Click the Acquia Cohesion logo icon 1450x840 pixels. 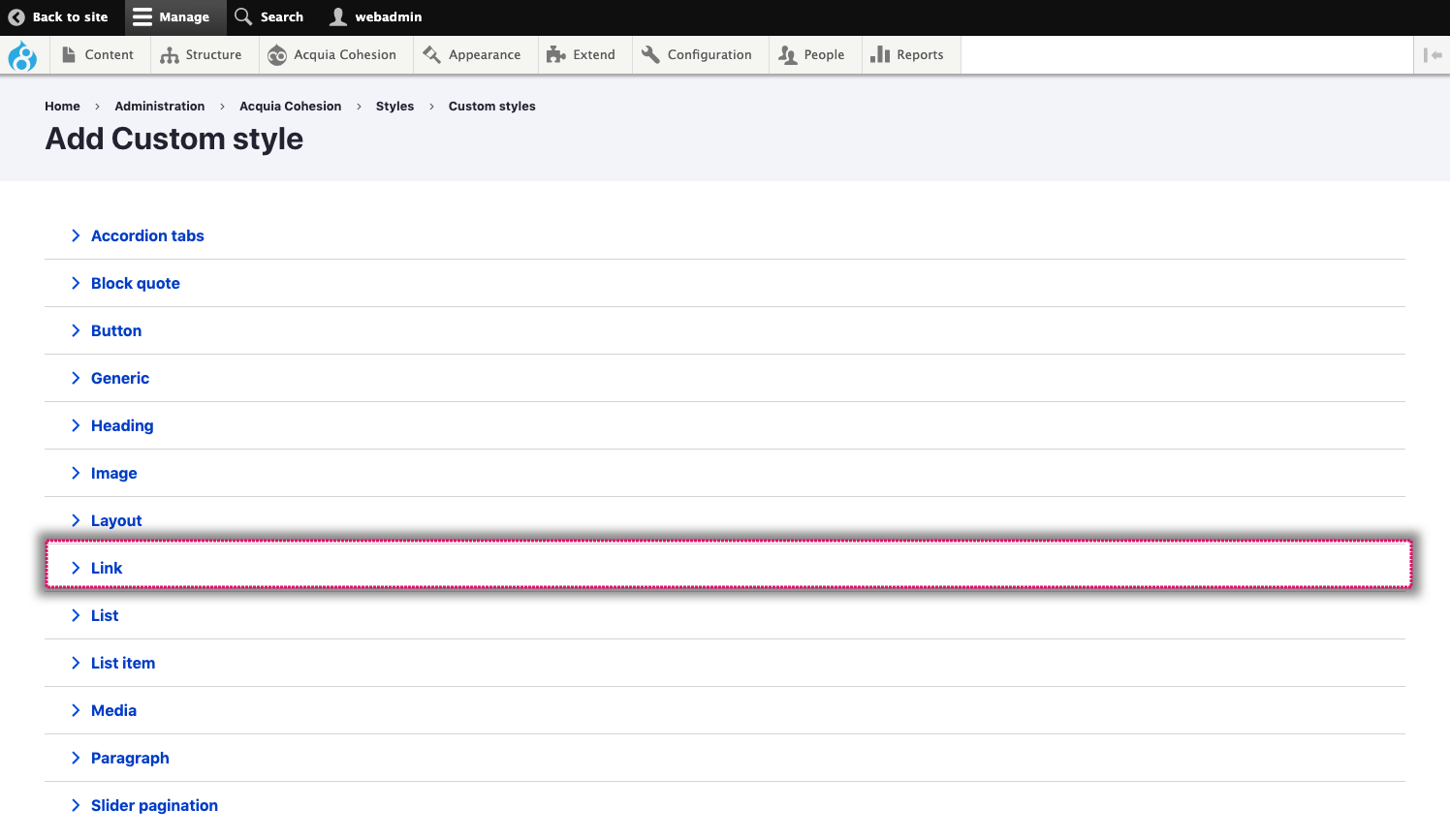point(277,55)
